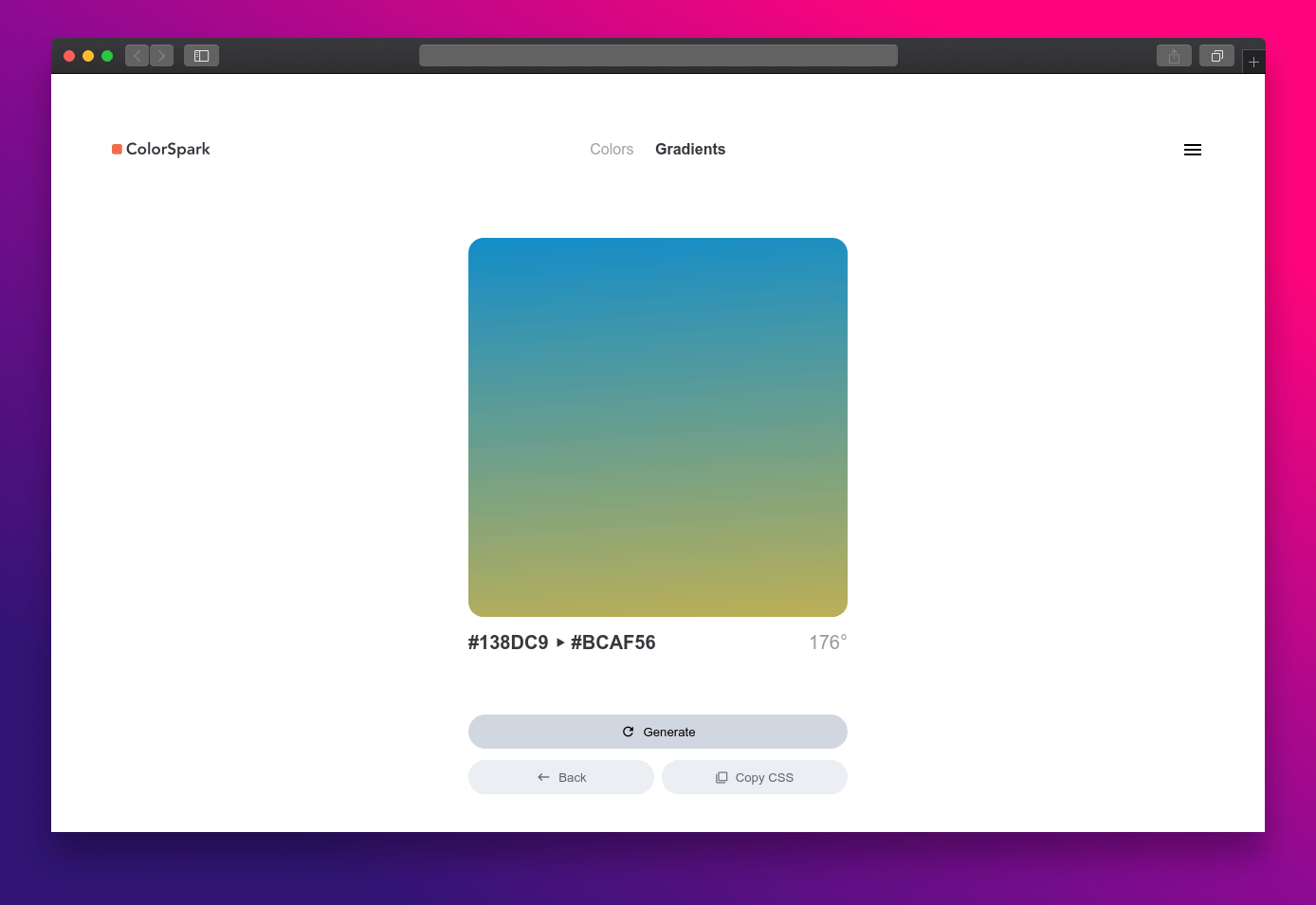Screen dimensions: 1316x905
Task: Select the #BCAF56 hex code
Action: tap(613, 643)
